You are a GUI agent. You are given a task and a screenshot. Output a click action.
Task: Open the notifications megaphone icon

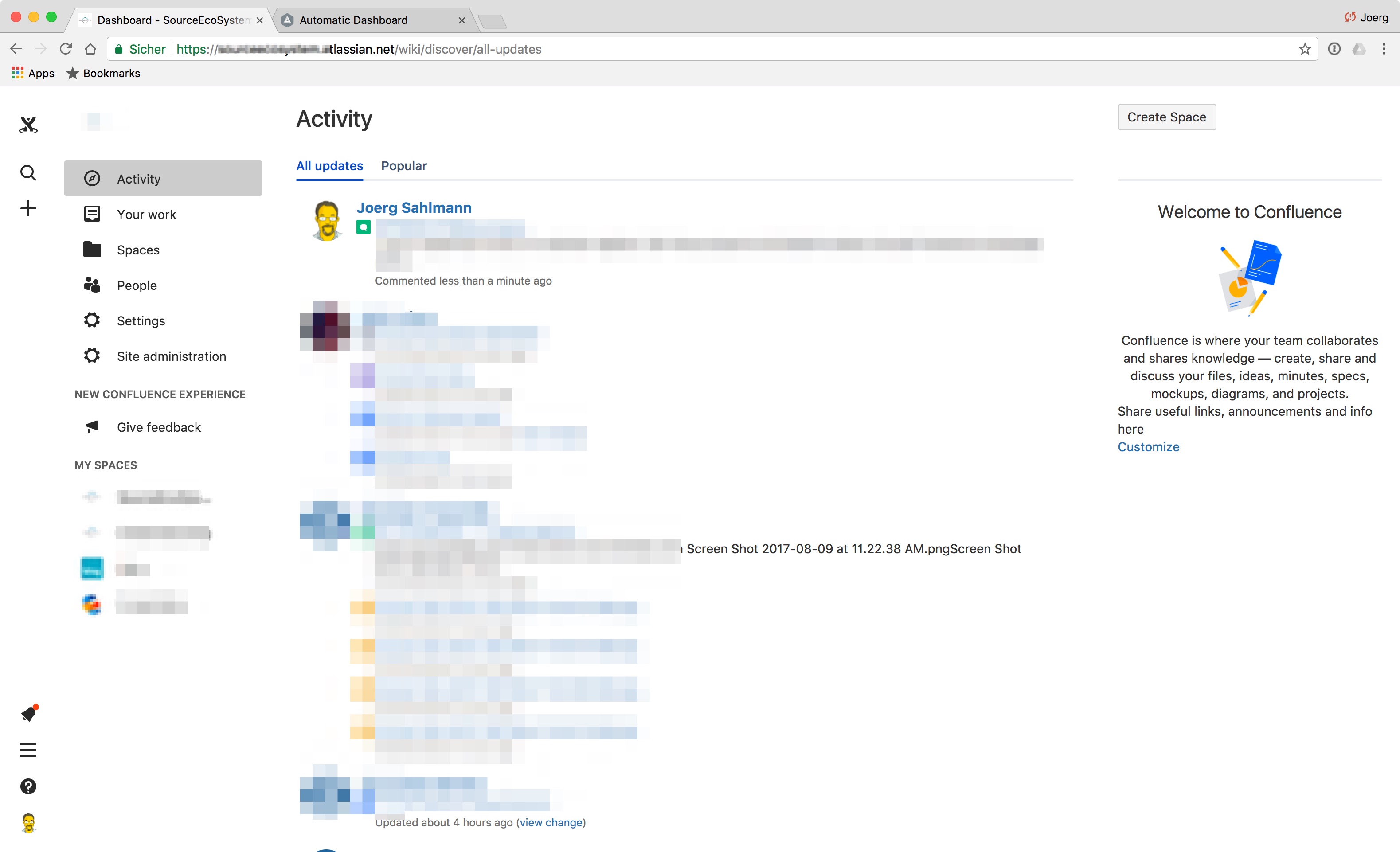click(28, 713)
